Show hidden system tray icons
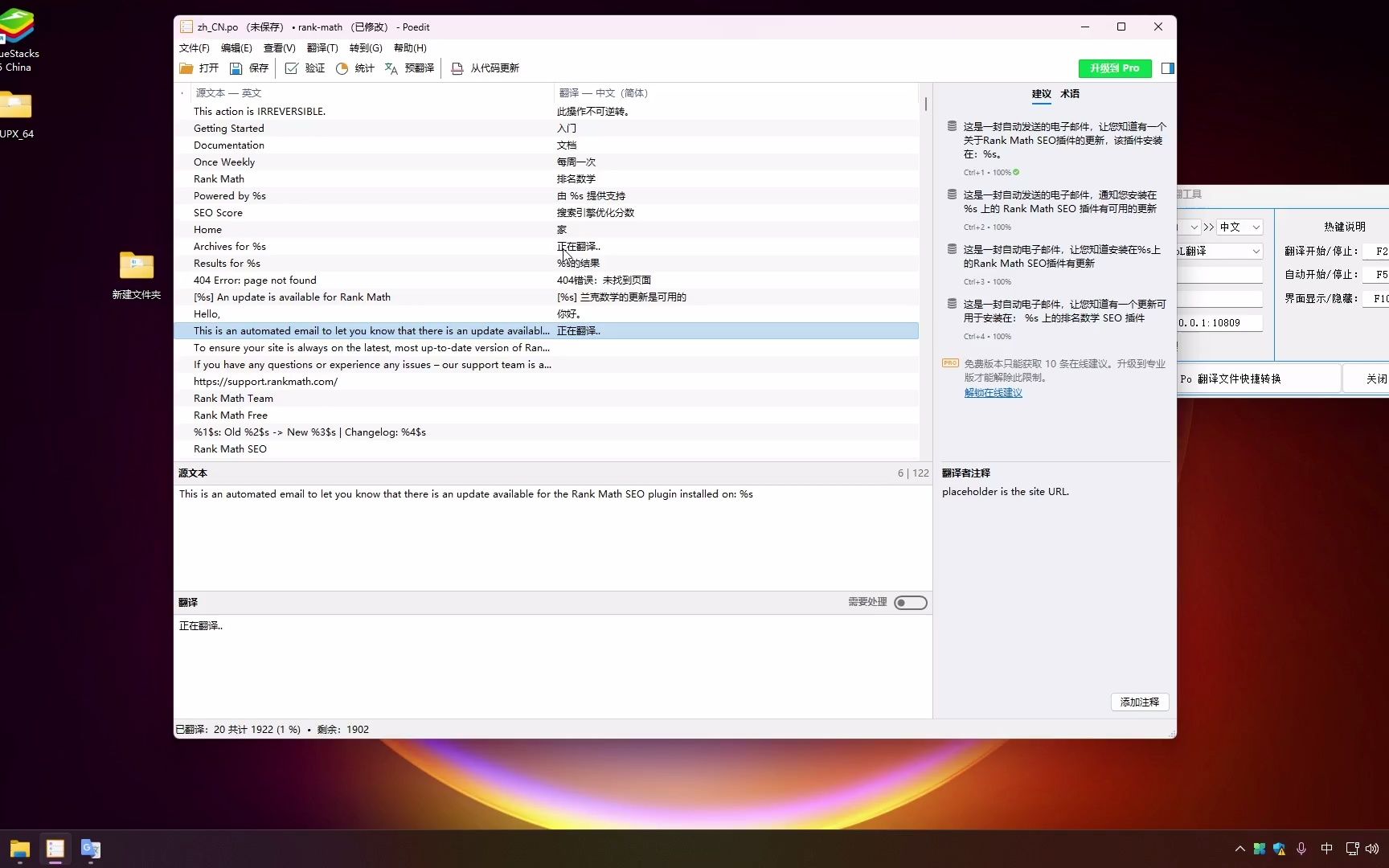This screenshot has height=868, width=1389. click(x=1240, y=849)
